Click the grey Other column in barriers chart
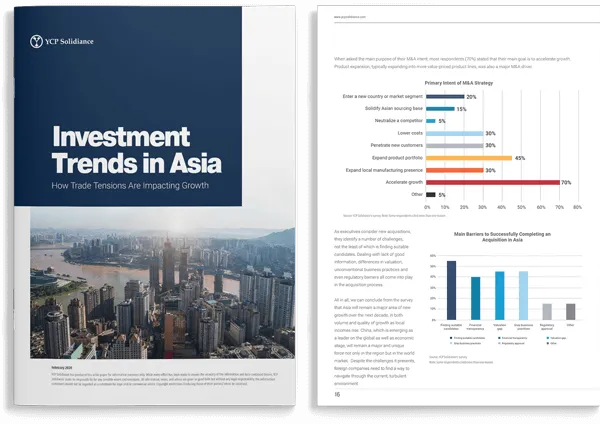This screenshot has width=600, height=424. coord(571,312)
